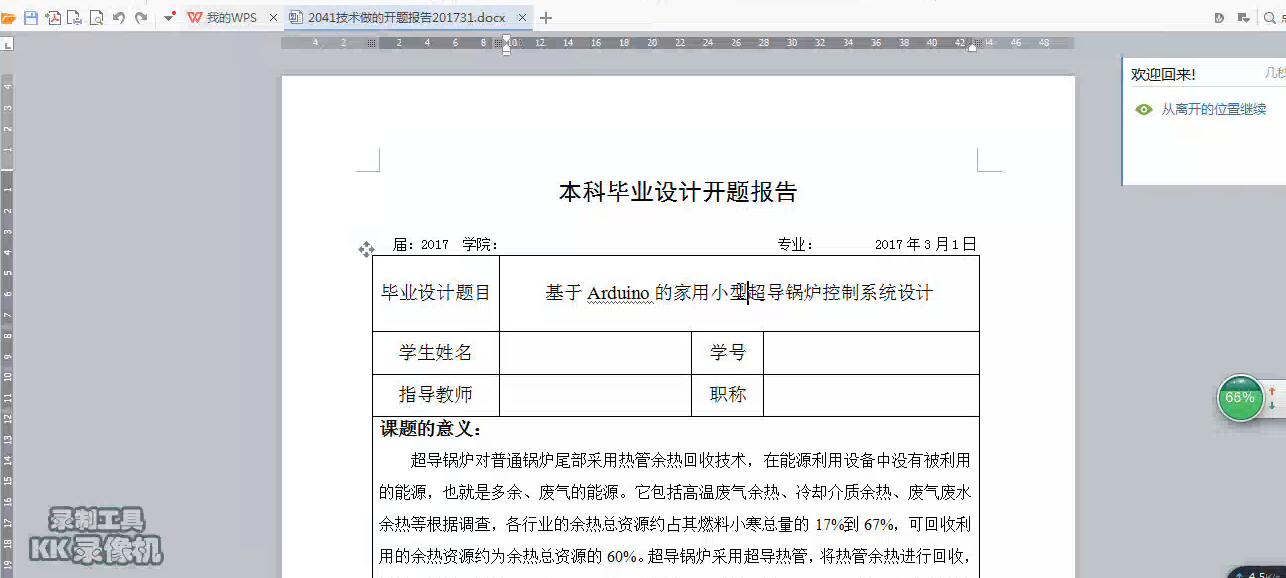The width and height of the screenshot is (1286, 578).
Task: Click the green 66% memory ball
Action: coord(1240,398)
